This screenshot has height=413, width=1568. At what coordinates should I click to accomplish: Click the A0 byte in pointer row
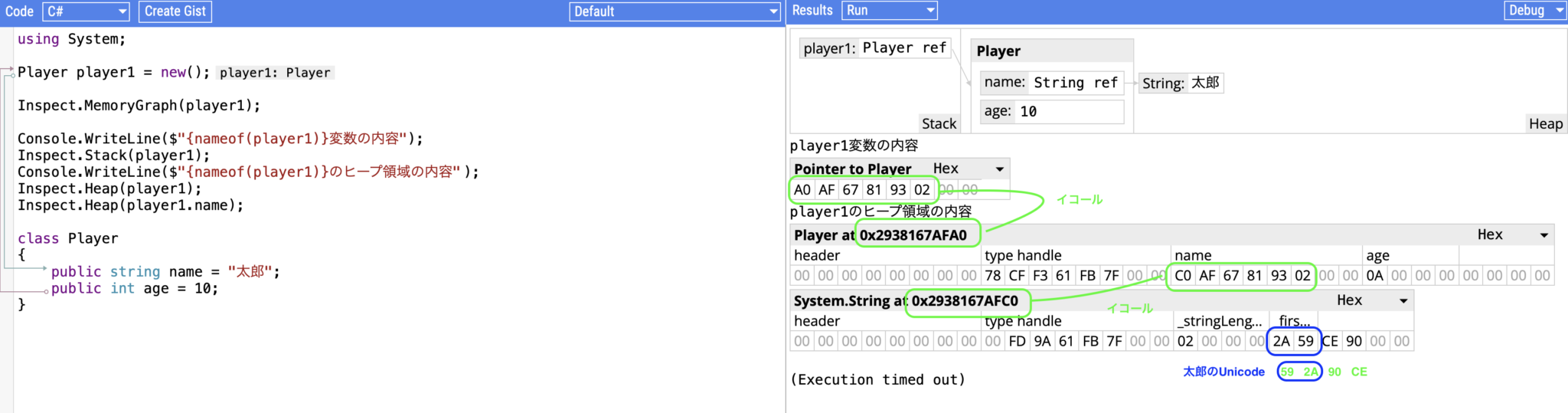802,190
